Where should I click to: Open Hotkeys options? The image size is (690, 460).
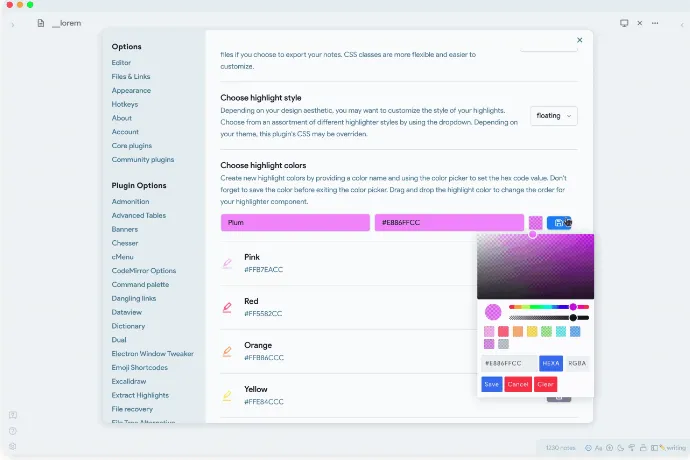tap(125, 104)
